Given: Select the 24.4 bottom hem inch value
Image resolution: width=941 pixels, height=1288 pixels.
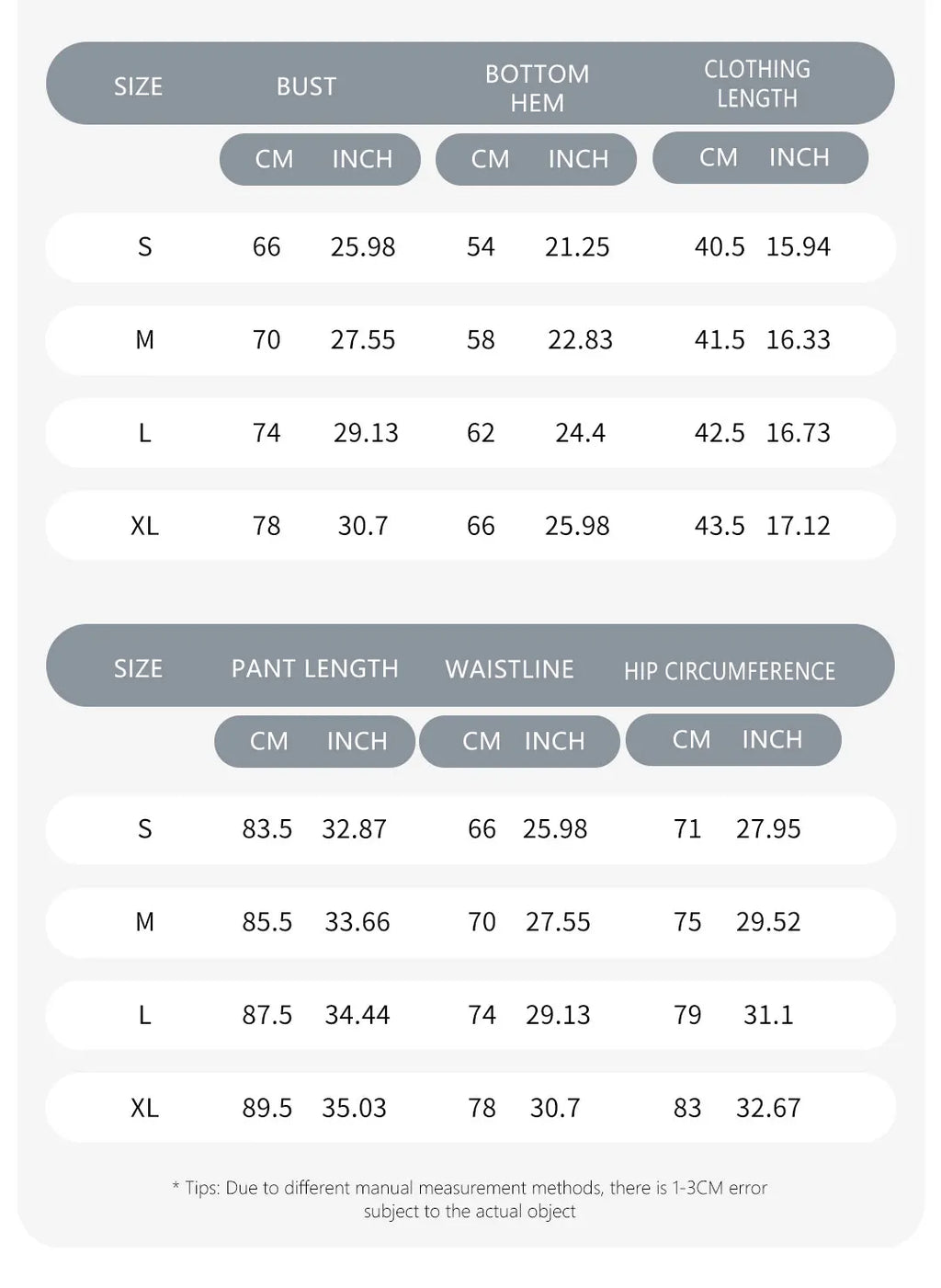Looking at the screenshot, I should [580, 433].
